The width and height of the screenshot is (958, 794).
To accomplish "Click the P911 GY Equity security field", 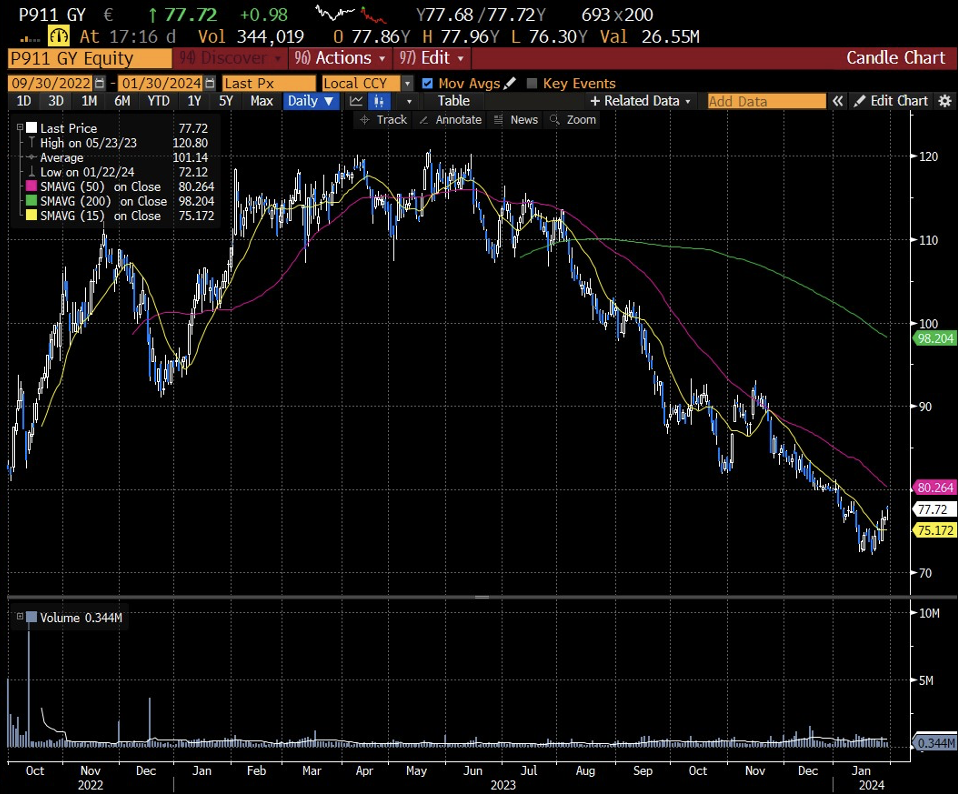I will pos(90,59).
